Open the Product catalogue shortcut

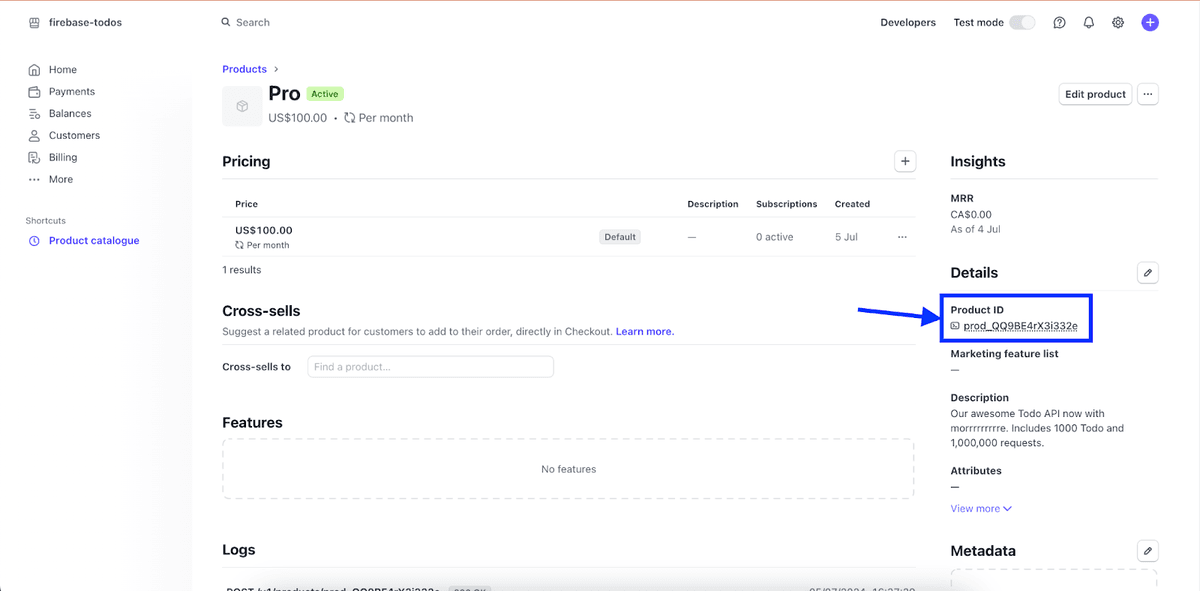92,240
